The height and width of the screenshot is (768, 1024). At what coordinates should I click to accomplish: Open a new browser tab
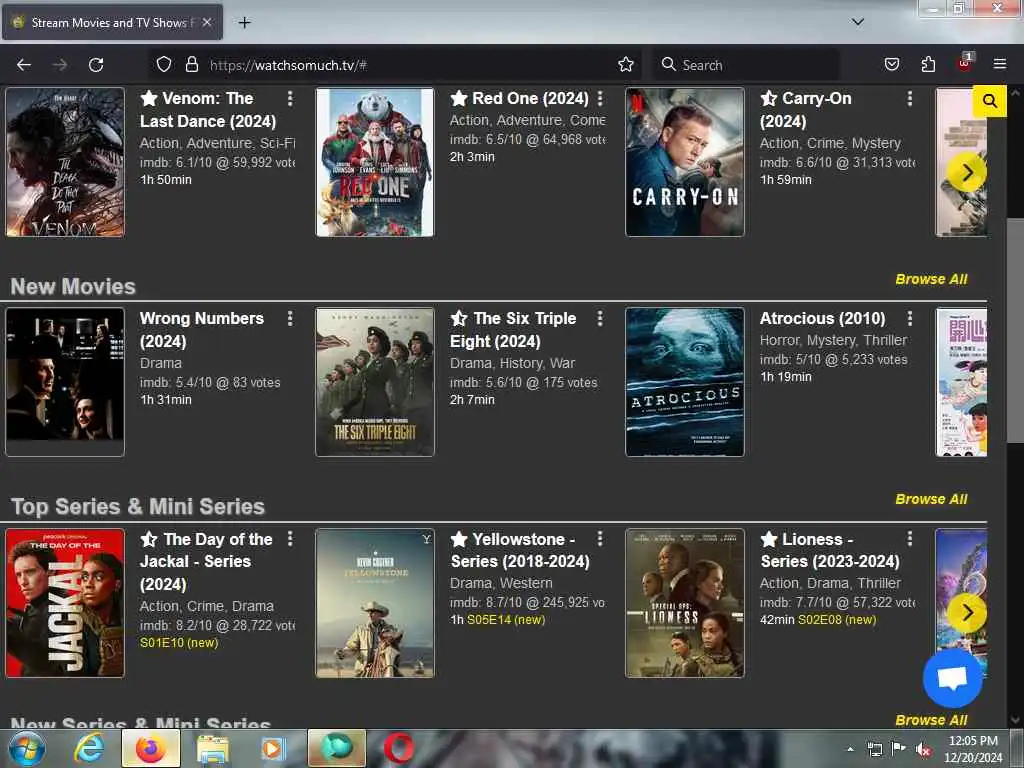click(x=244, y=23)
